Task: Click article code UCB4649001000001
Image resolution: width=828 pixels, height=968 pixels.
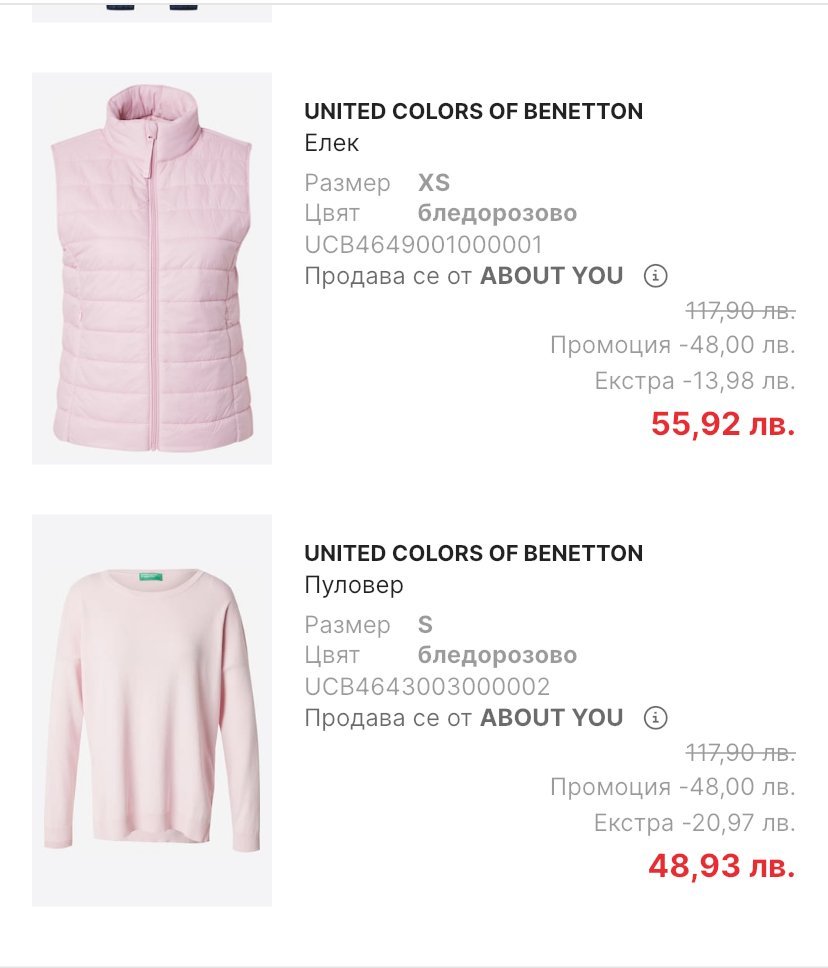Action: pos(423,245)
